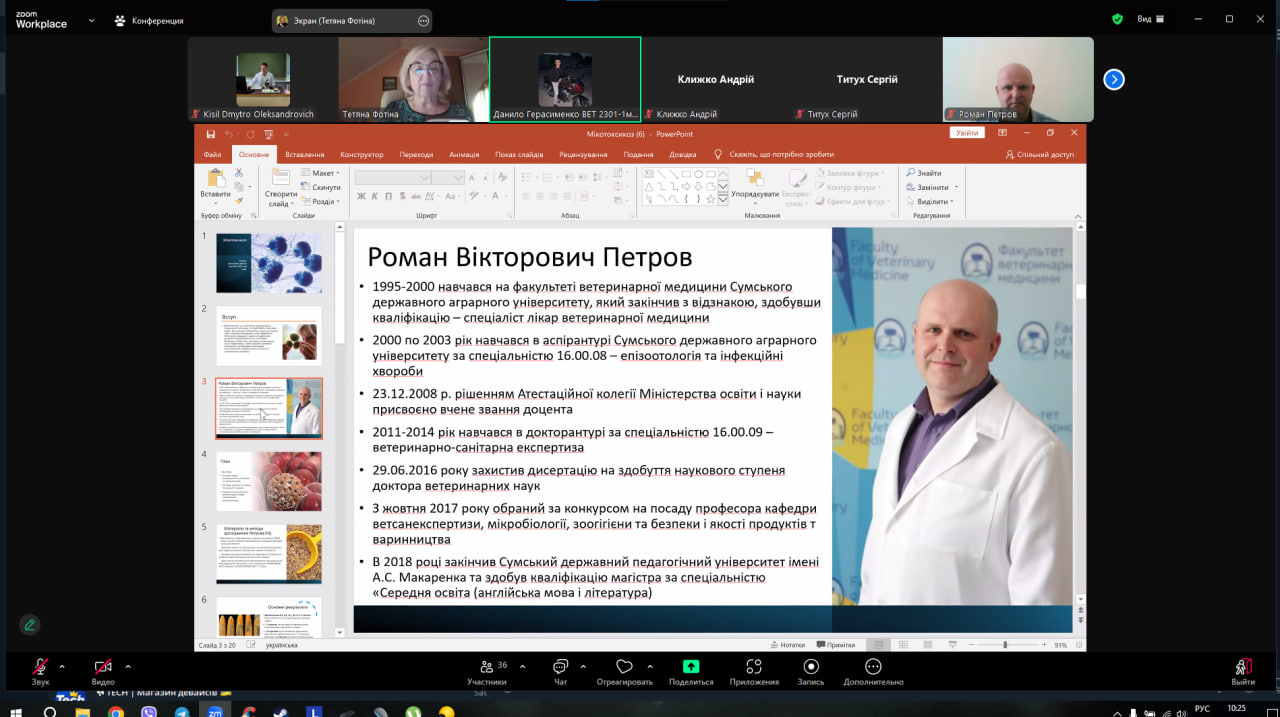Click the React heart icon

624,669
